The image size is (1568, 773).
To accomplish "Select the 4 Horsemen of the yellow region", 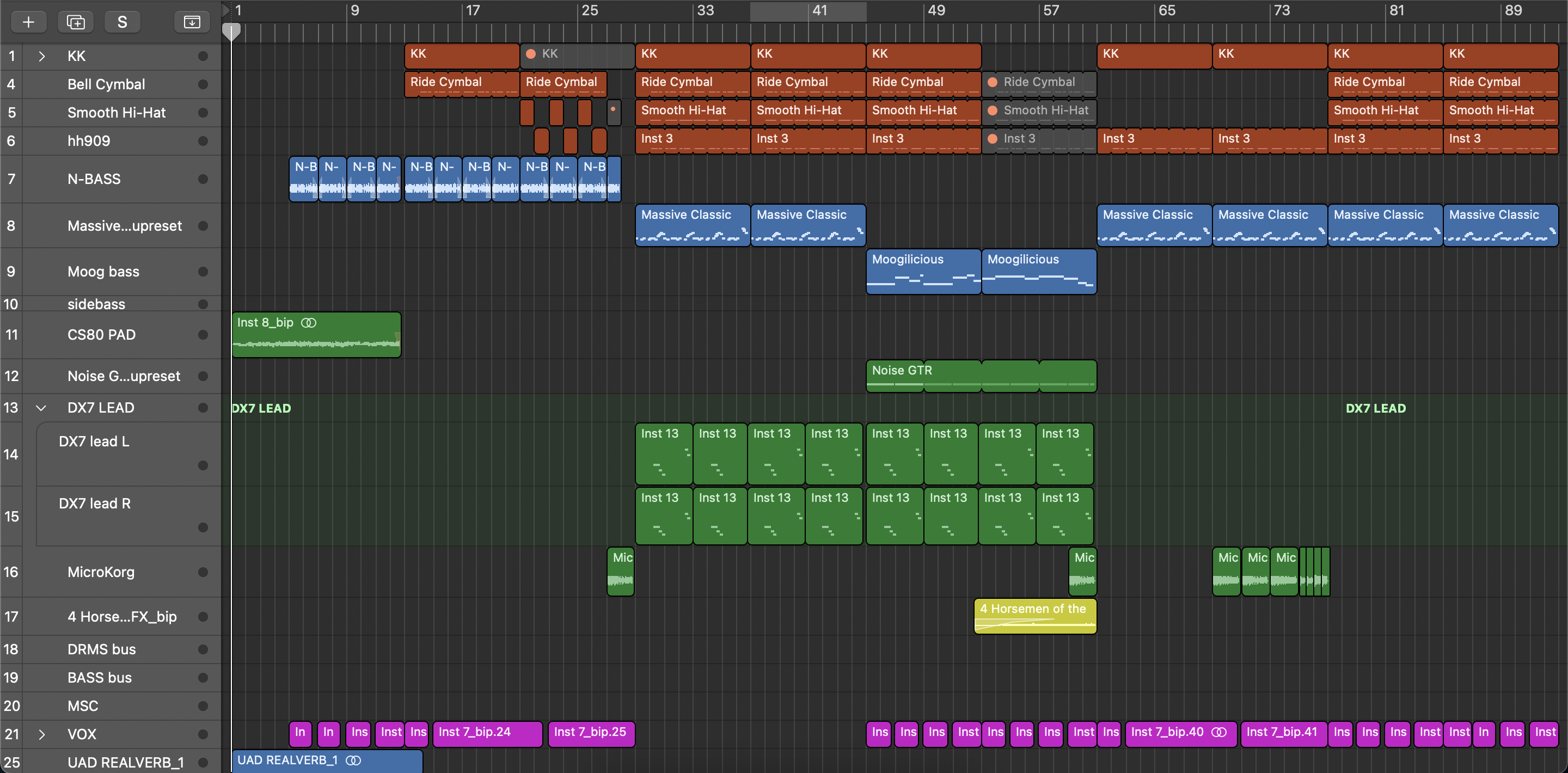I will coord(1035,616).
